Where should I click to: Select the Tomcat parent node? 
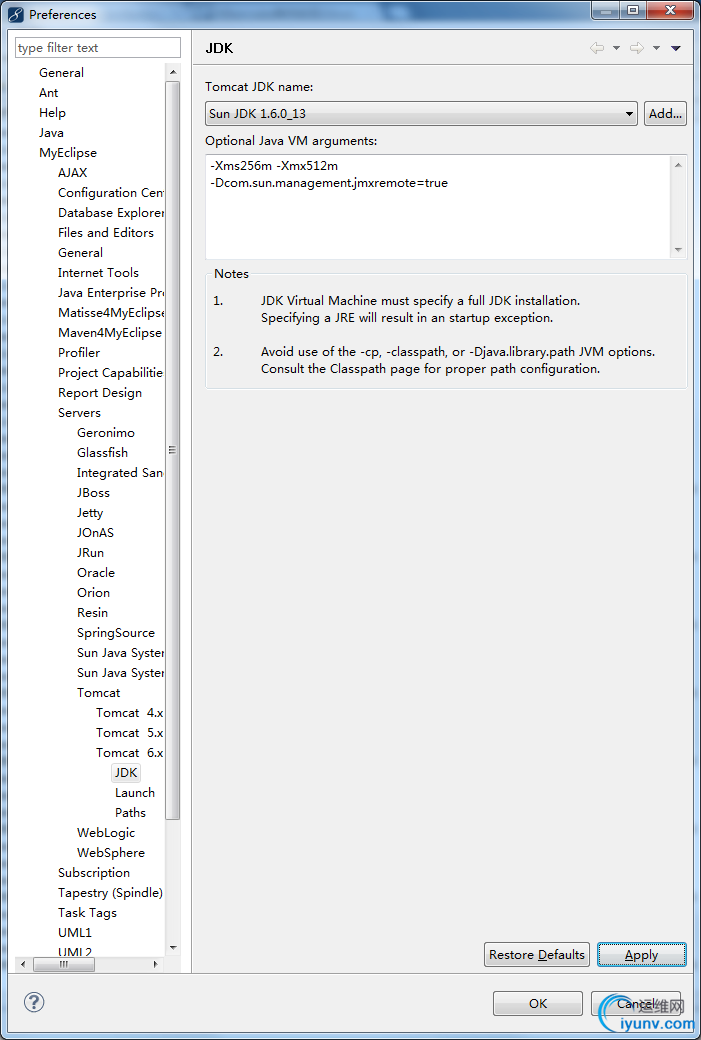pyautogui.click(x=98, y=692)
